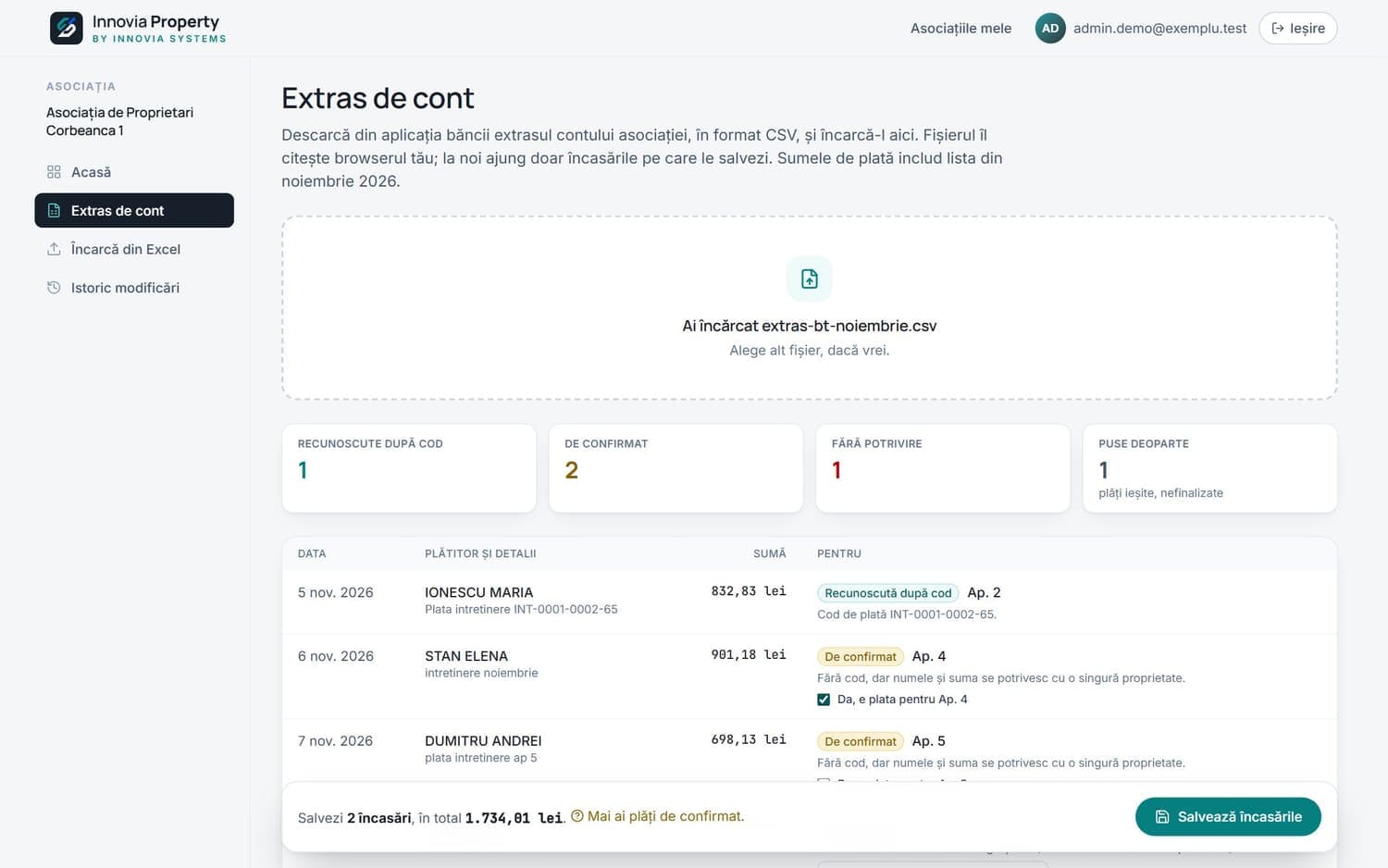Click the detail "Plata intretinere INT-0001-0002-65"

[521, 610]
